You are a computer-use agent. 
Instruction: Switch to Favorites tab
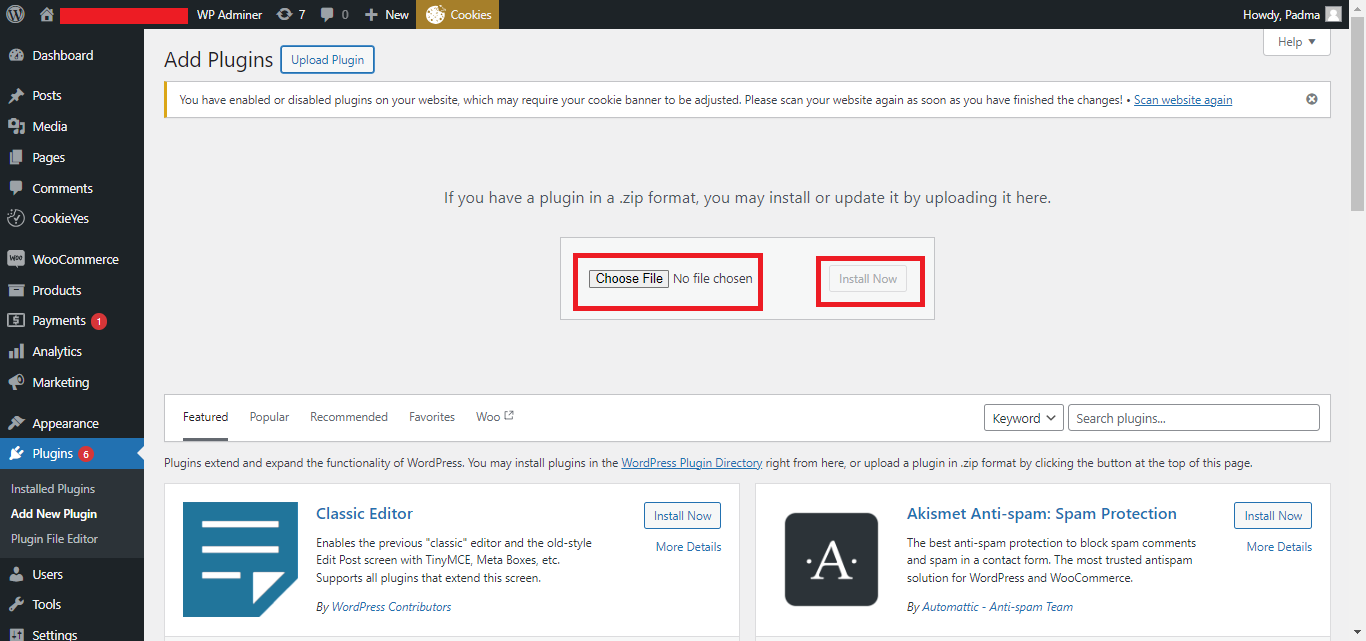[432, 417]
